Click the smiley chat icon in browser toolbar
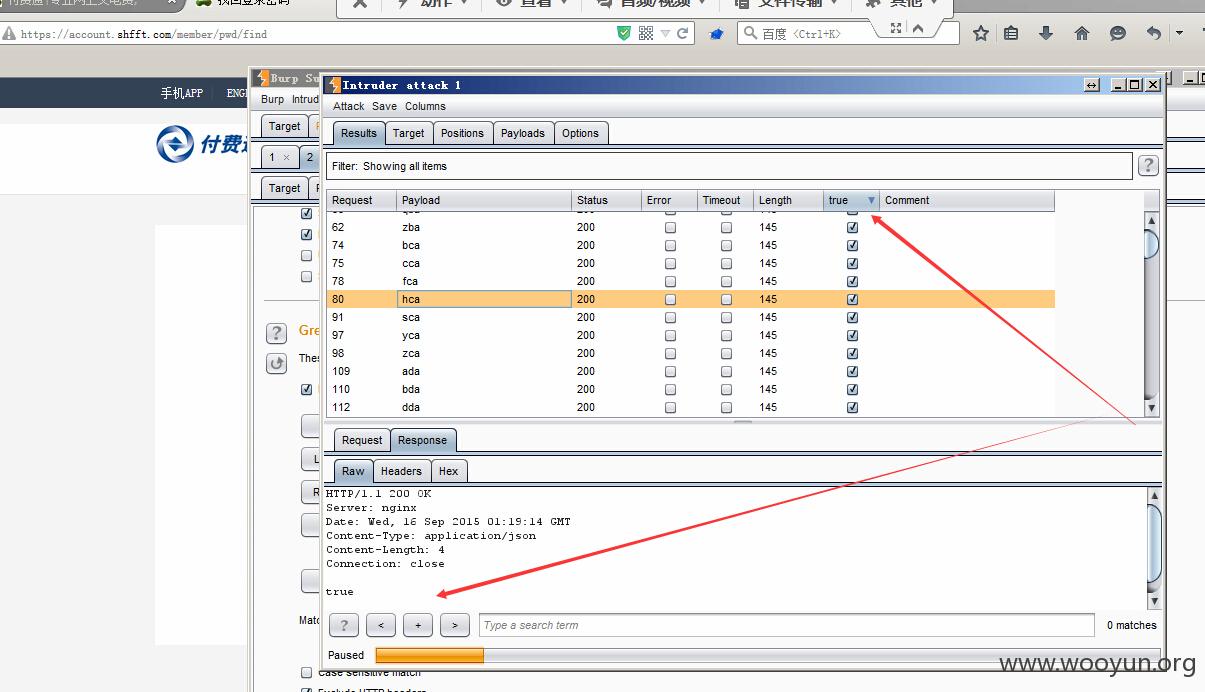The height and width of the screenshot is (692, 1205). pyautogui.click(x=1117, y=33)
